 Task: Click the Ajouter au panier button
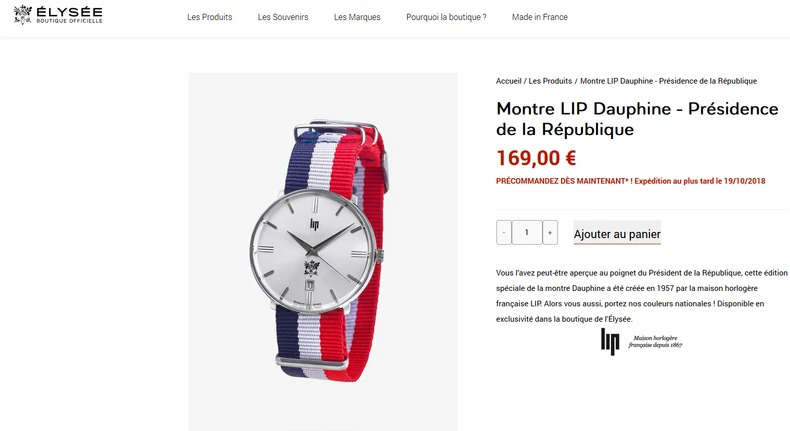pos(617,233)
